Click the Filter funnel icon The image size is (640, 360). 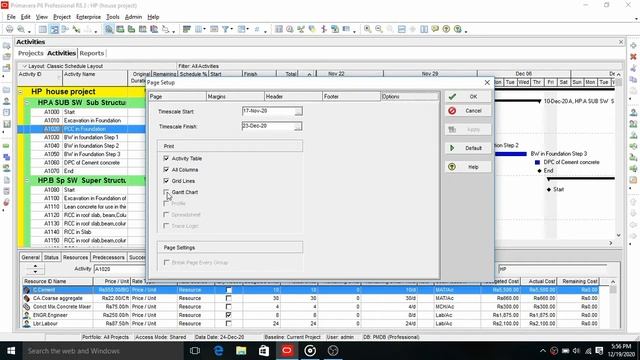(x=225, y=29)
